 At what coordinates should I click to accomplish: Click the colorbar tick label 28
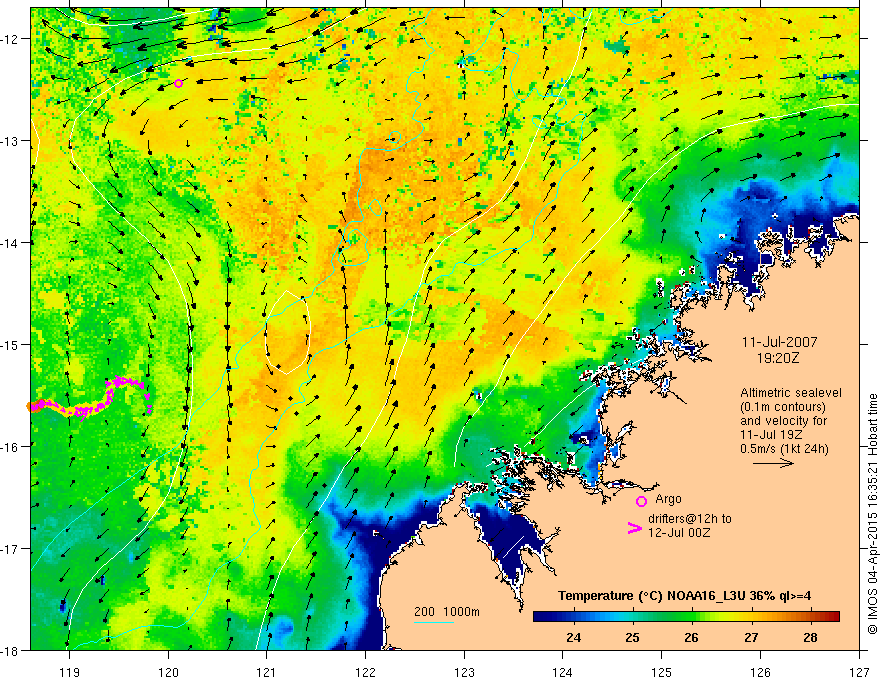810,637
